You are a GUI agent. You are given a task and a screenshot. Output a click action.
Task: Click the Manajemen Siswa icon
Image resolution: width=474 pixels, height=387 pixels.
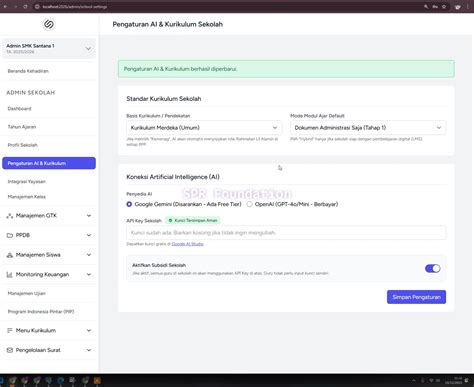(x=10, y=255)
